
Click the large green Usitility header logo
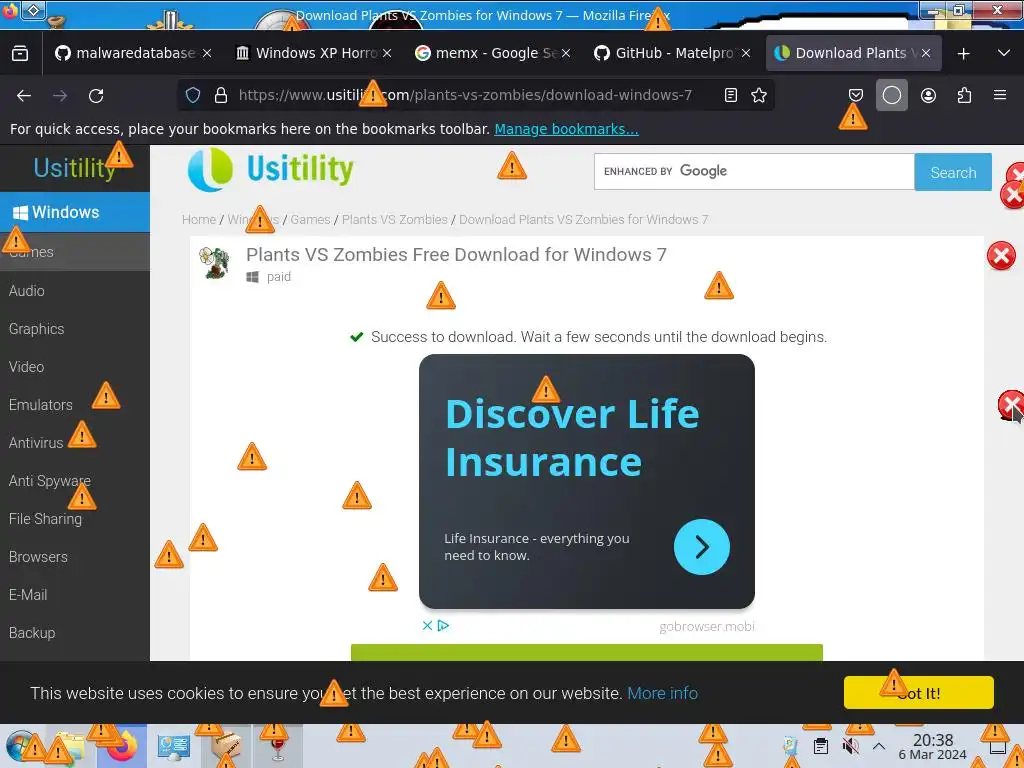(270, 169)
